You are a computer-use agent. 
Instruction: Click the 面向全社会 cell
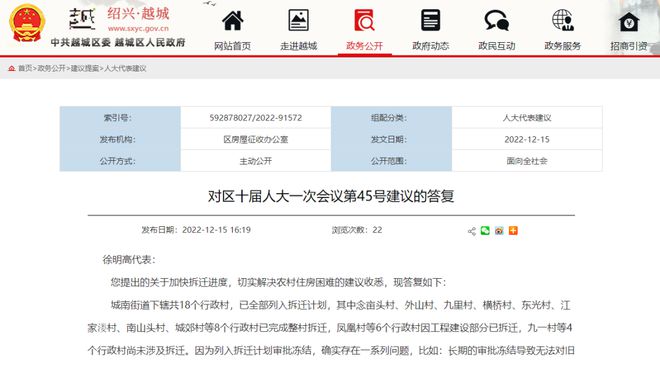tap(527, 161)
